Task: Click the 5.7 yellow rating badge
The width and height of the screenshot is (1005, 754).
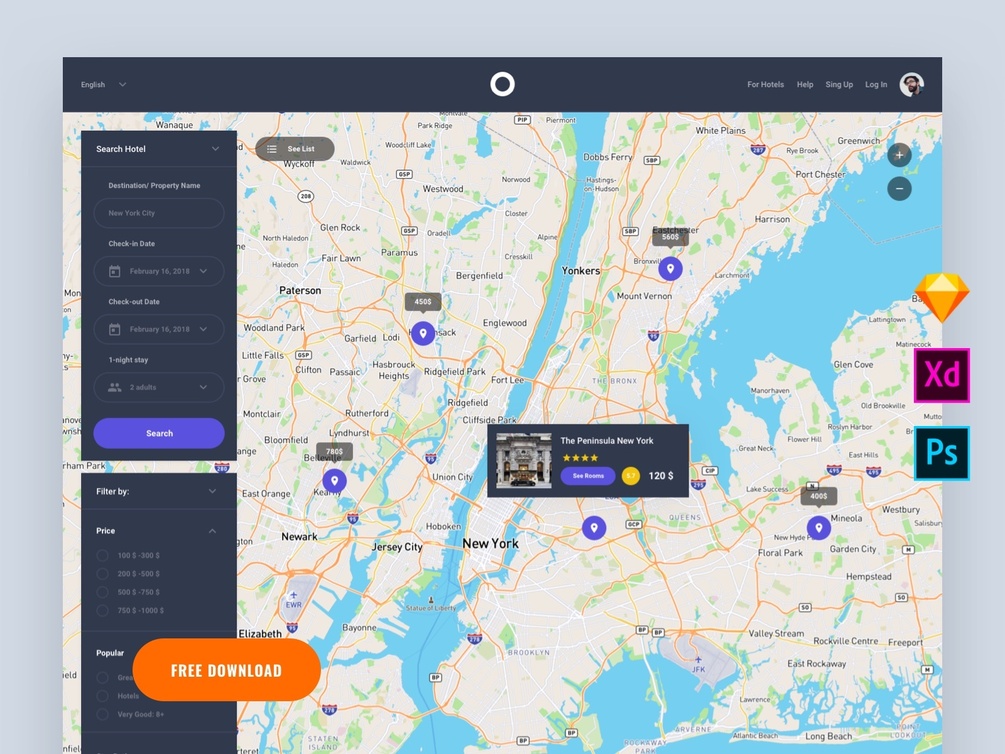Action: click(631, 476)
